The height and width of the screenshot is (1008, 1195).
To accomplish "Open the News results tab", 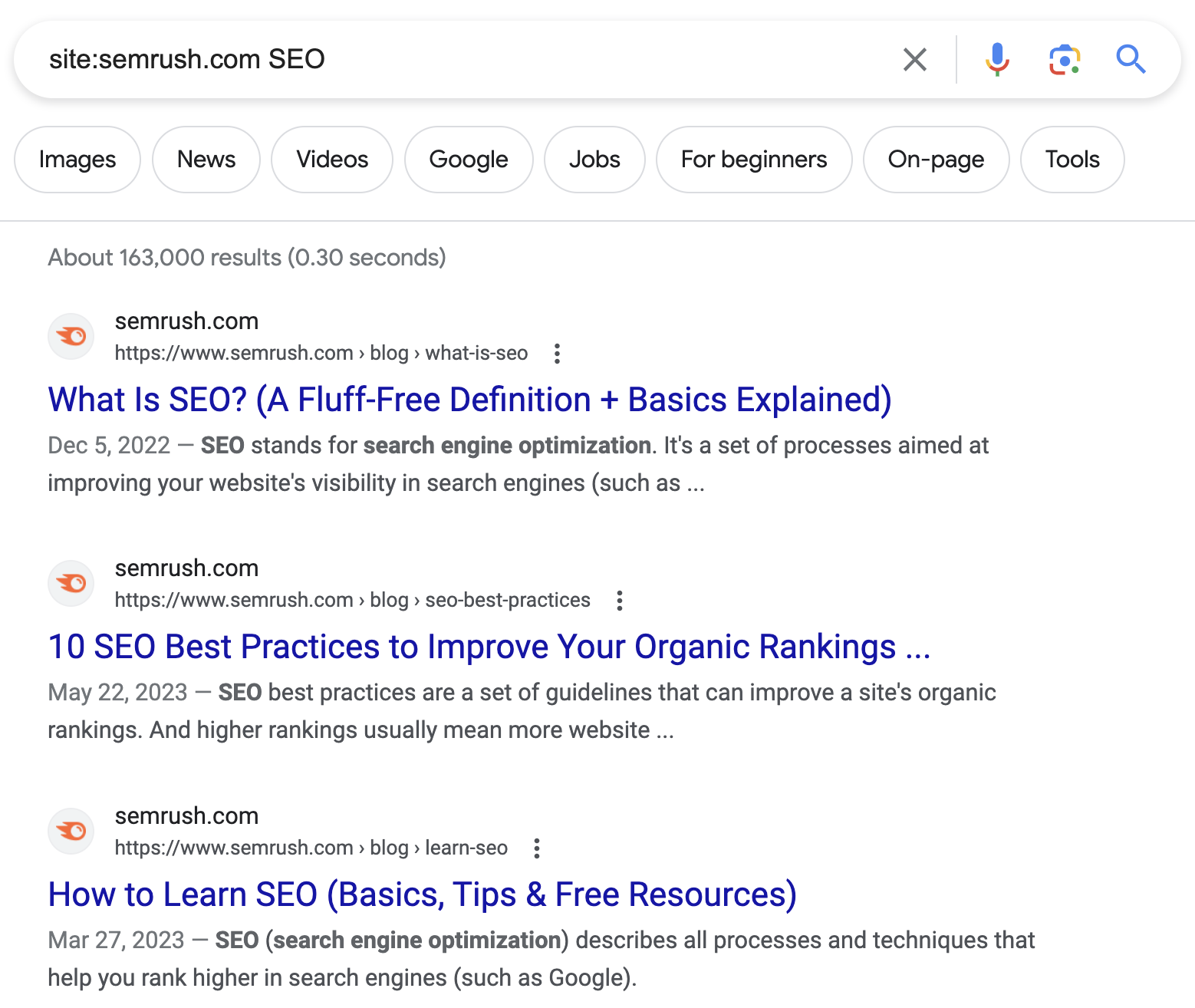I will (x=206, y=160).
